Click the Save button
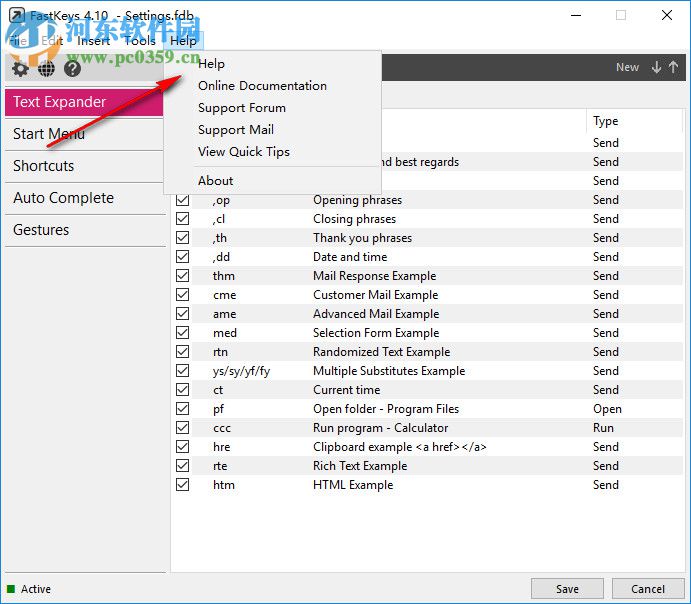This screenshot has width=691, height=604. (567, 589)
